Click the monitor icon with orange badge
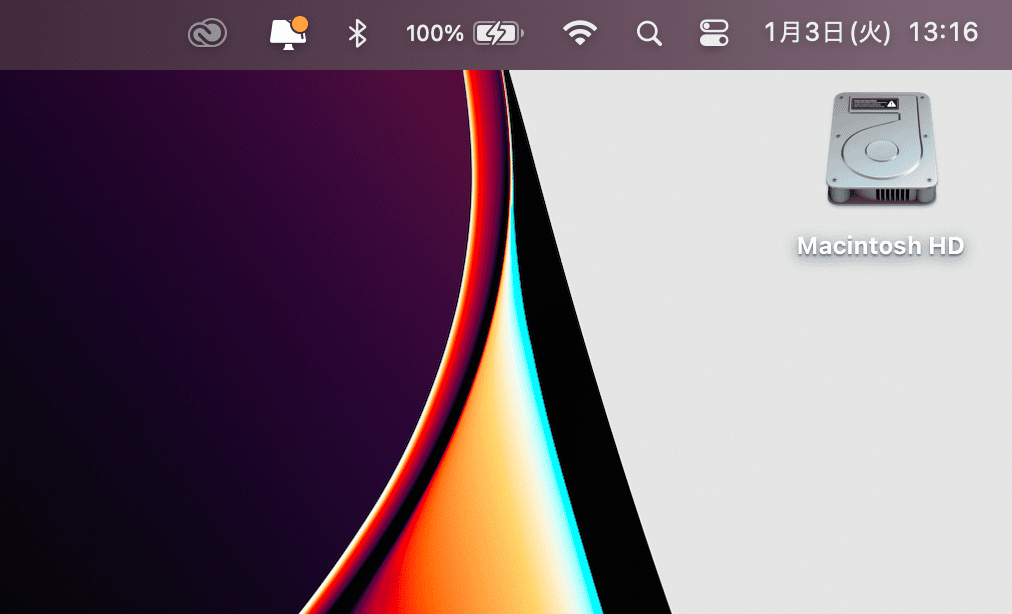1012x614 pixels. pos(286,35)
